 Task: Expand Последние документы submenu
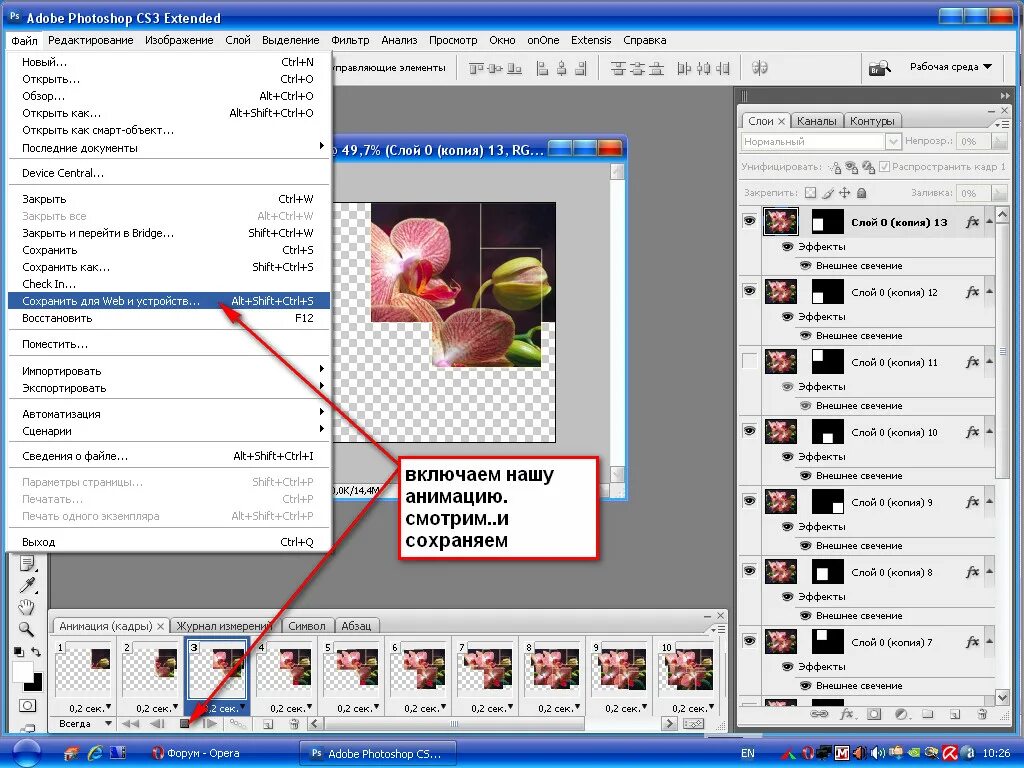[x=168, y=148]
